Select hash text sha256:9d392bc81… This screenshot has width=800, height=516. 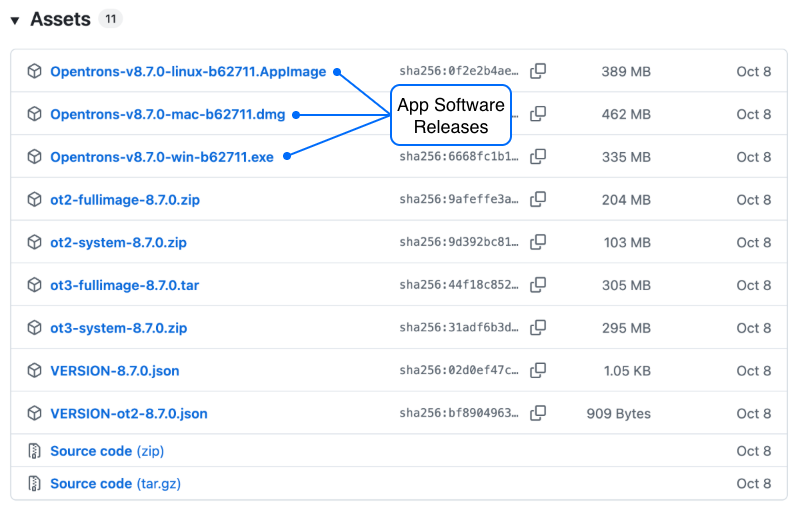tap(459, 242)
